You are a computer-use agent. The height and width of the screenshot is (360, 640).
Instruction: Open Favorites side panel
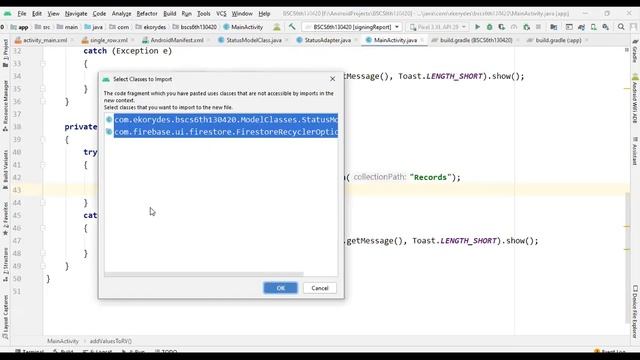click(5, 219)
